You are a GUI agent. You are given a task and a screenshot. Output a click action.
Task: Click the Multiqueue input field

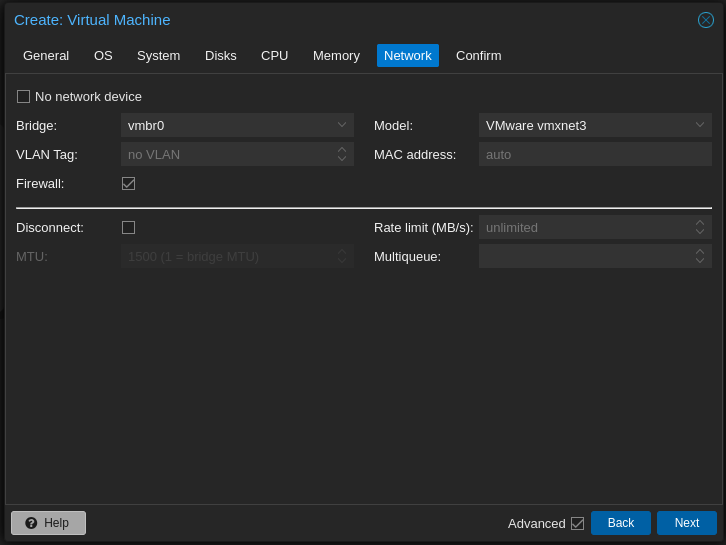coord(595,257)
